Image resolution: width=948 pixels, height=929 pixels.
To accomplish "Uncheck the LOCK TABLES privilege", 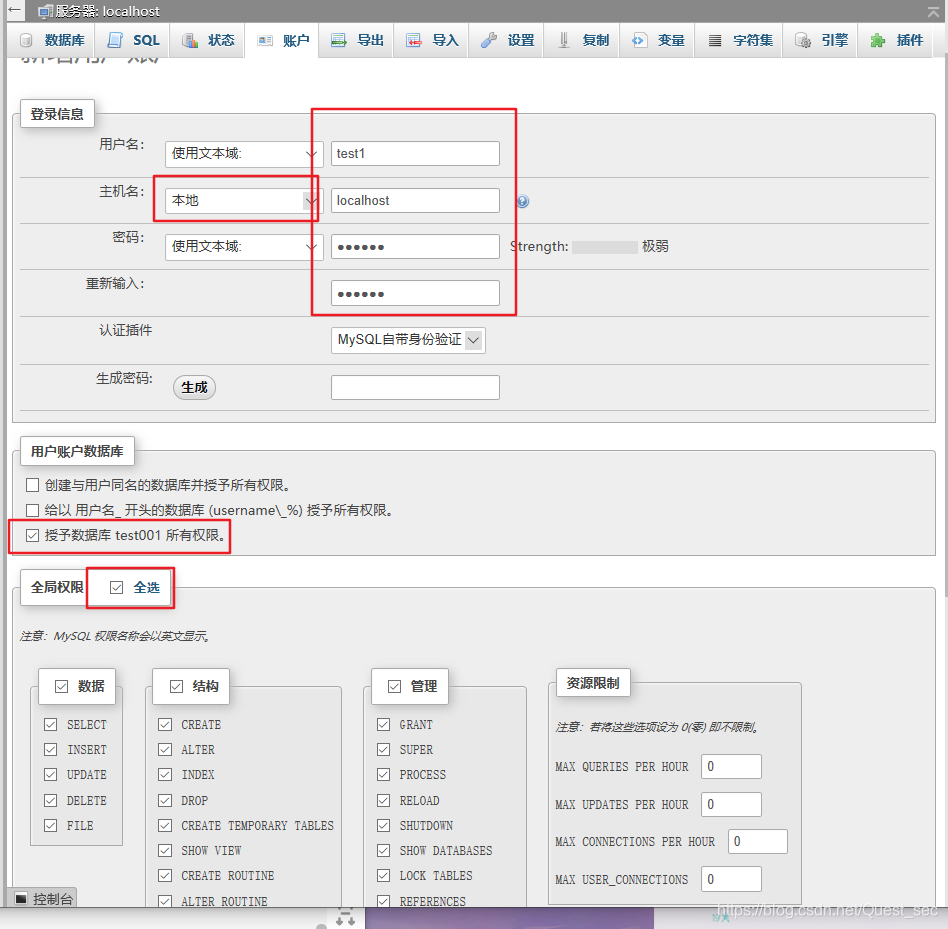I will (383, 875).
